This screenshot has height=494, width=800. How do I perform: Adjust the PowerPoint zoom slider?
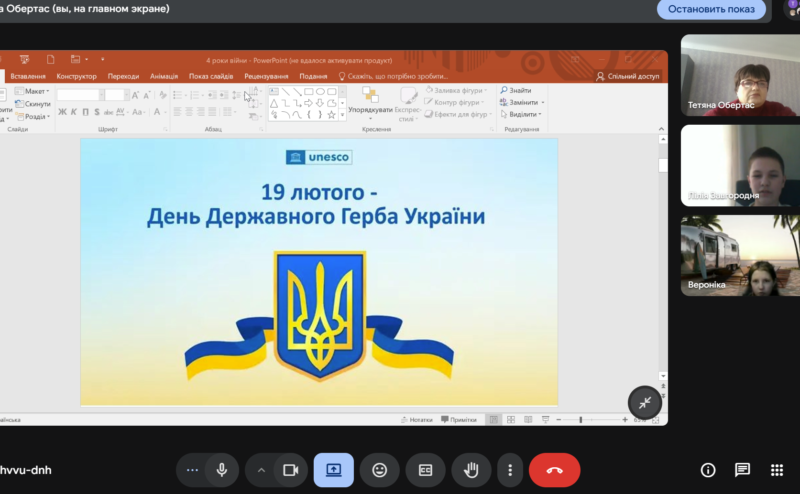[581, 420]
